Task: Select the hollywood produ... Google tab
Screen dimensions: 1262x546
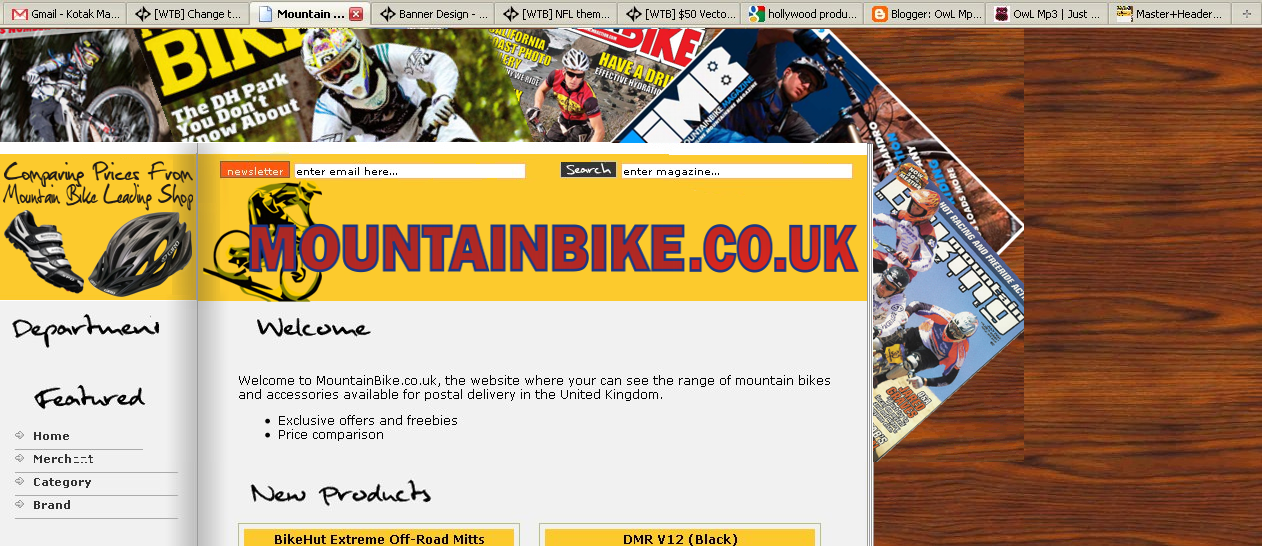Action: tap(802, 14)
